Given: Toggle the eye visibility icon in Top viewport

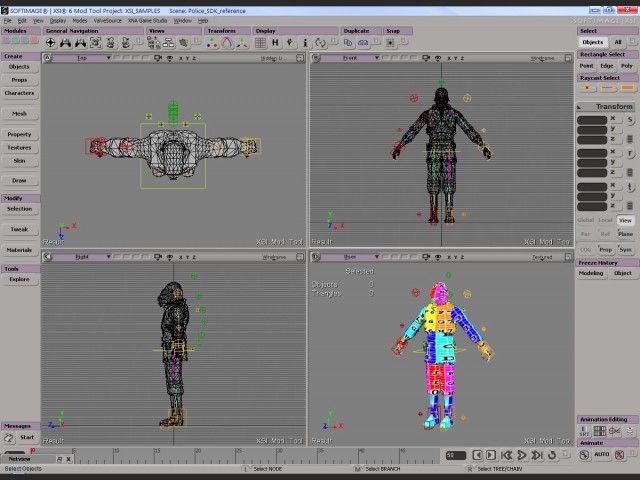Looking at the screenshot, I should (x=170, y=58).
